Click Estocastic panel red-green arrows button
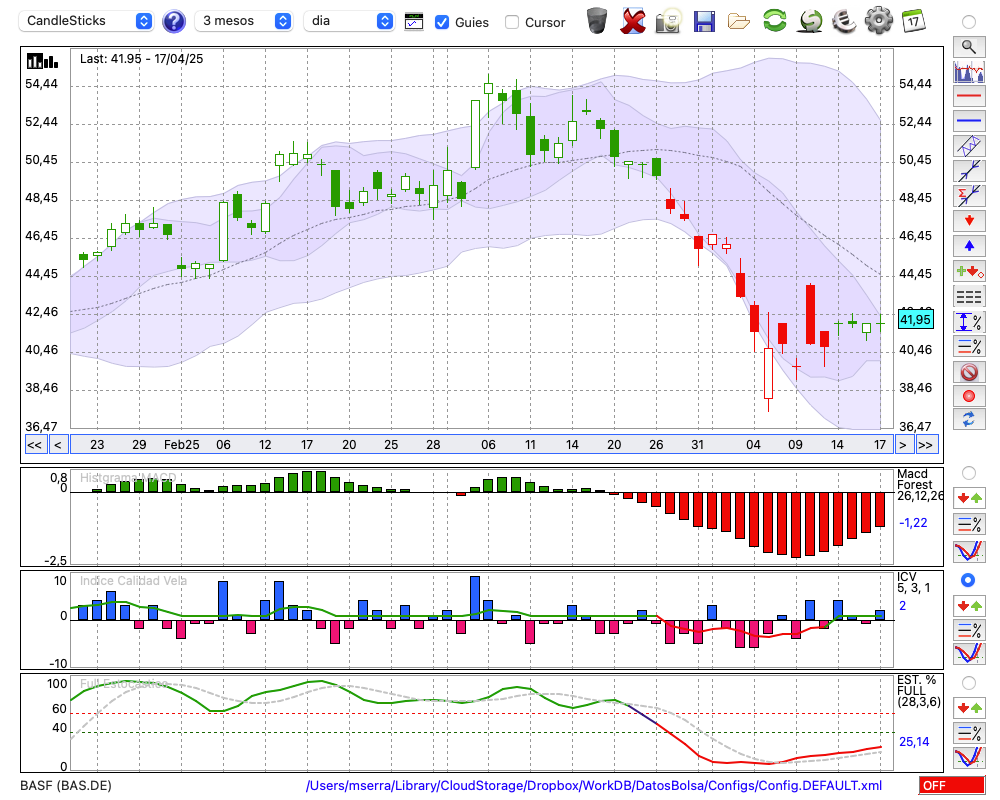 pos(969,708)
